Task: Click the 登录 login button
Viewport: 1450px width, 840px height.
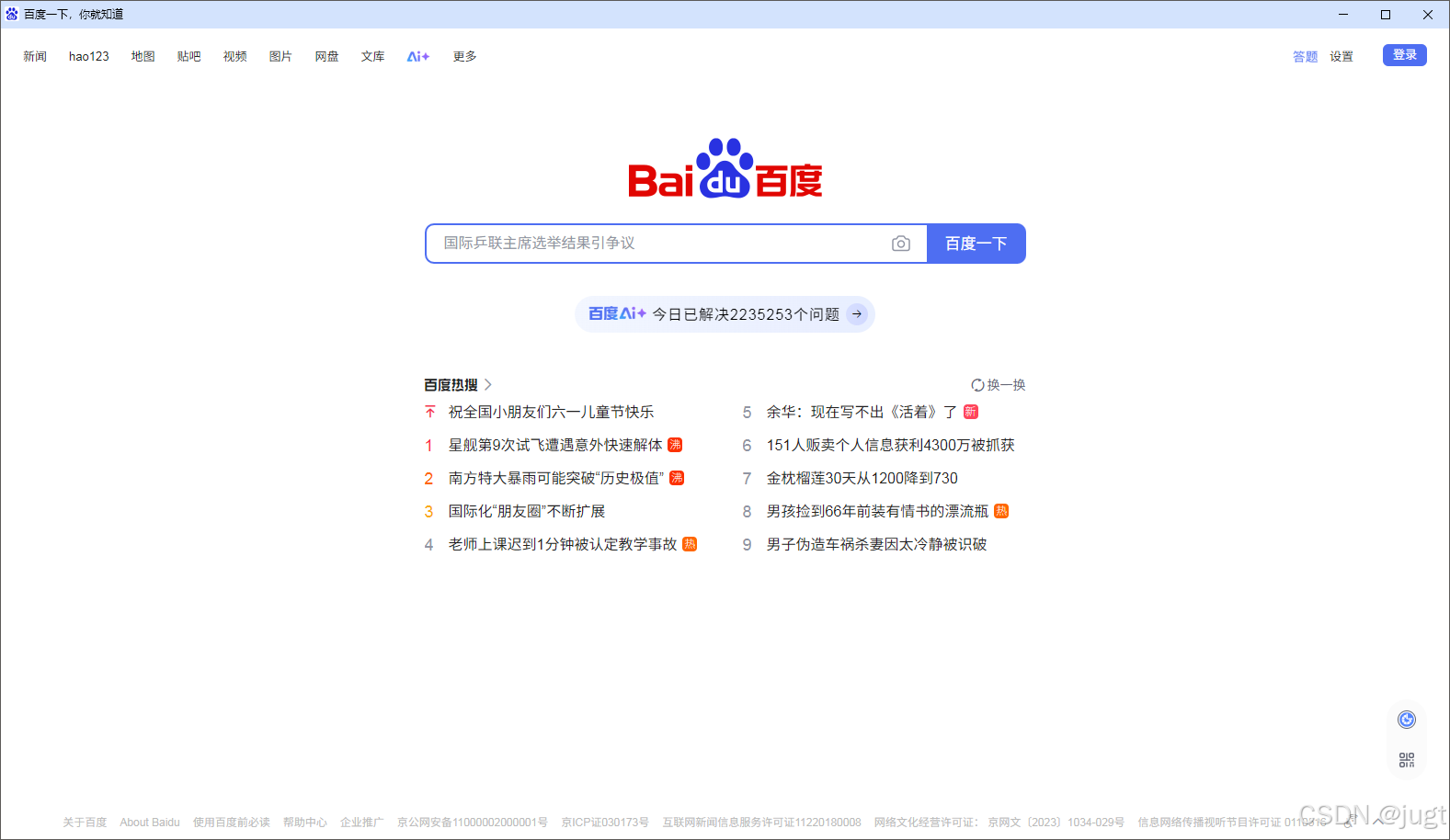Action: click(1404, 55)
